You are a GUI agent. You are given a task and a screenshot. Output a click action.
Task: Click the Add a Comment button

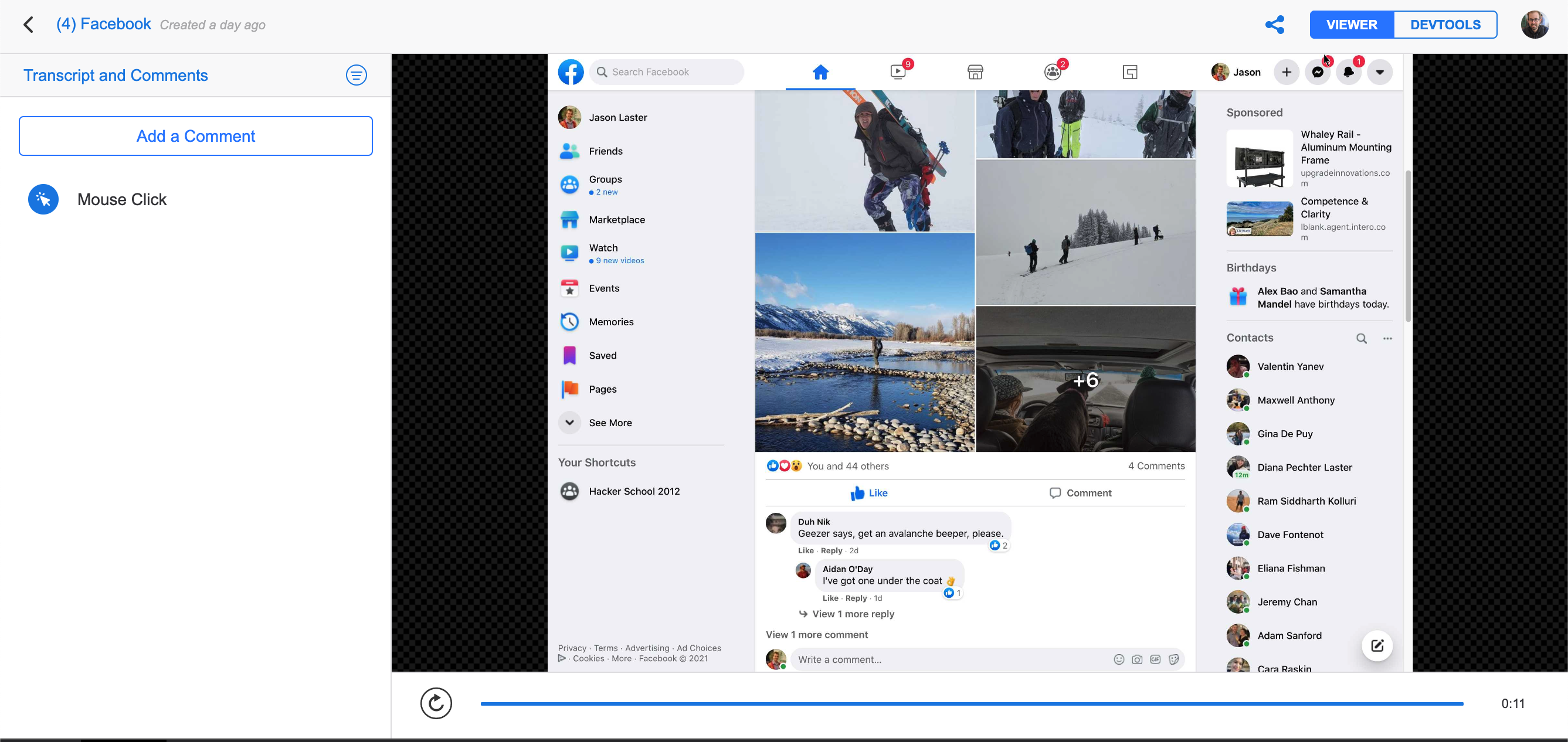(x=195, y=135)
